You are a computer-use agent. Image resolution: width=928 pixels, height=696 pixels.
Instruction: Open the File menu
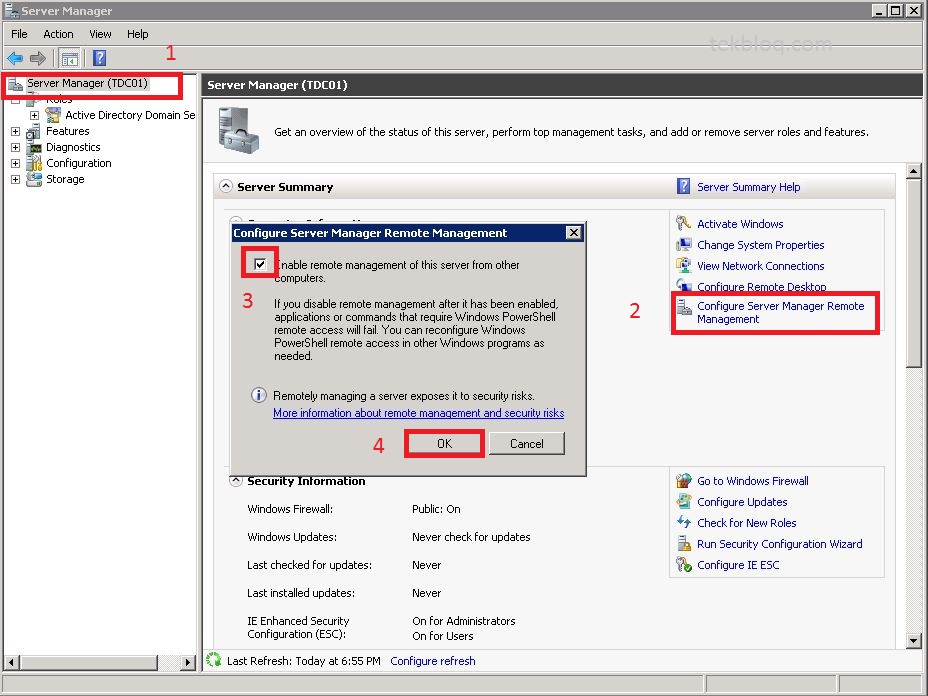coord(19,34)
